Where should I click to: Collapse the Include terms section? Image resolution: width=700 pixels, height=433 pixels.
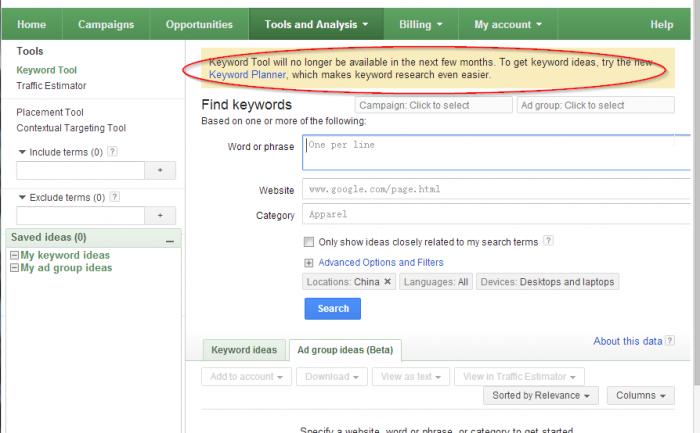tap(22, 152)
